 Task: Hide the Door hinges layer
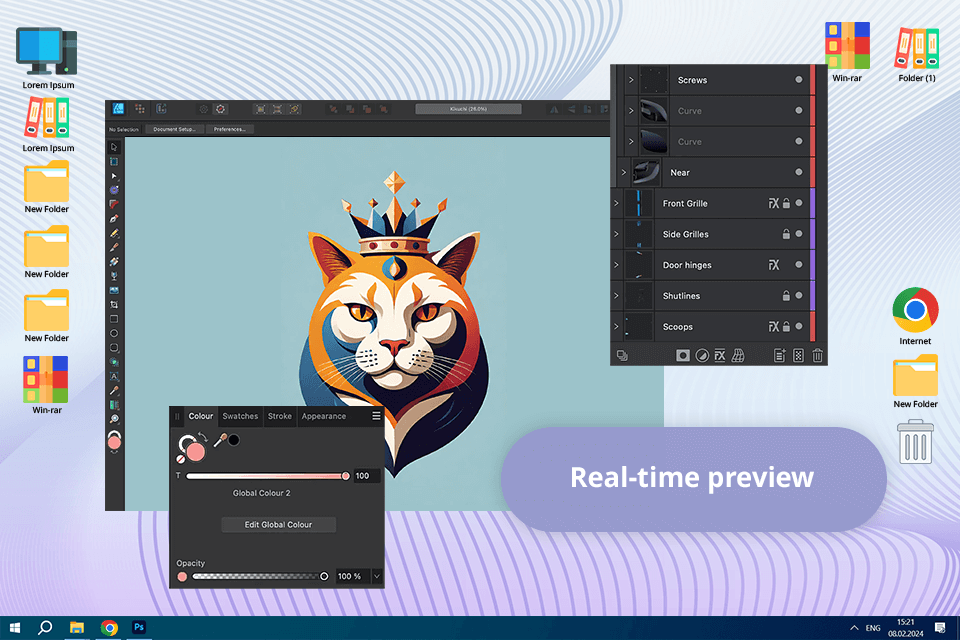click(x=798, y=265)
